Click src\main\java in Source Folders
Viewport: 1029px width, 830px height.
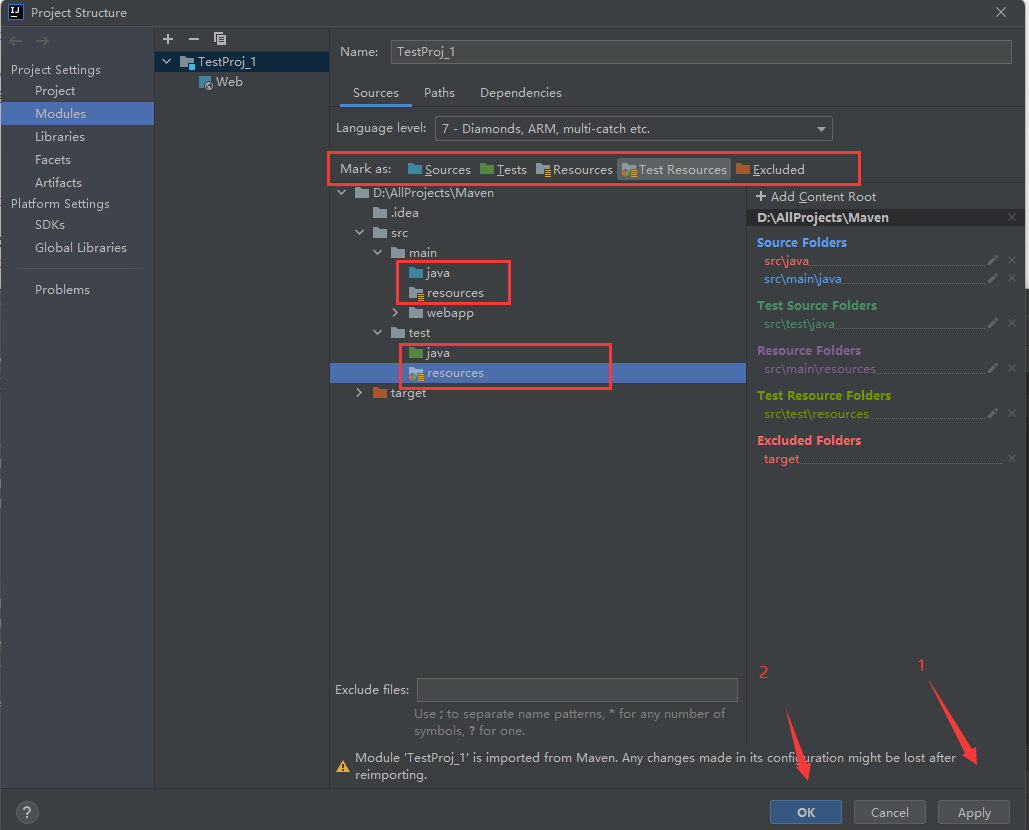(802, 279)
